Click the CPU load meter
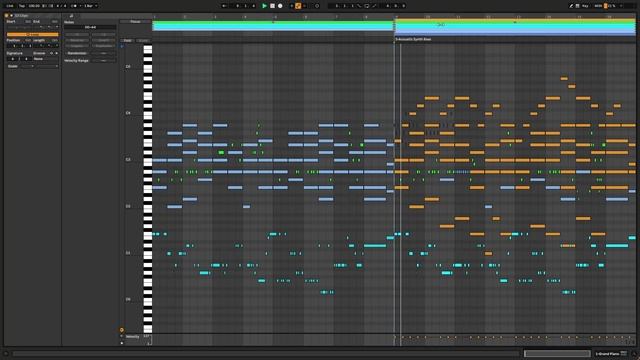 click(611, 6)
